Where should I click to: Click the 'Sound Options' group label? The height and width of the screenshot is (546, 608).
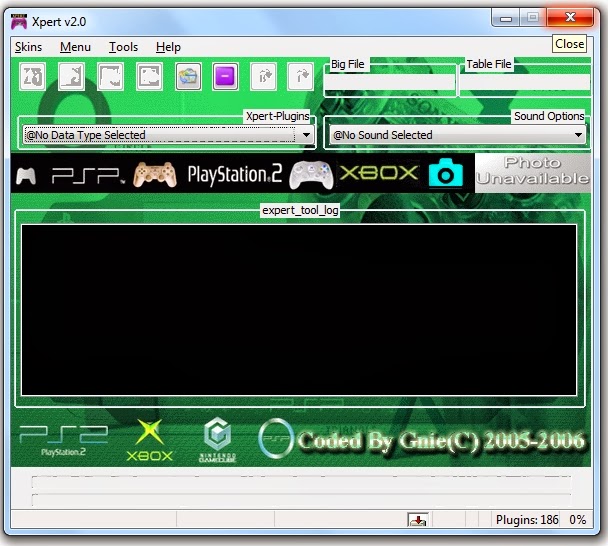[x=549, y=116]
